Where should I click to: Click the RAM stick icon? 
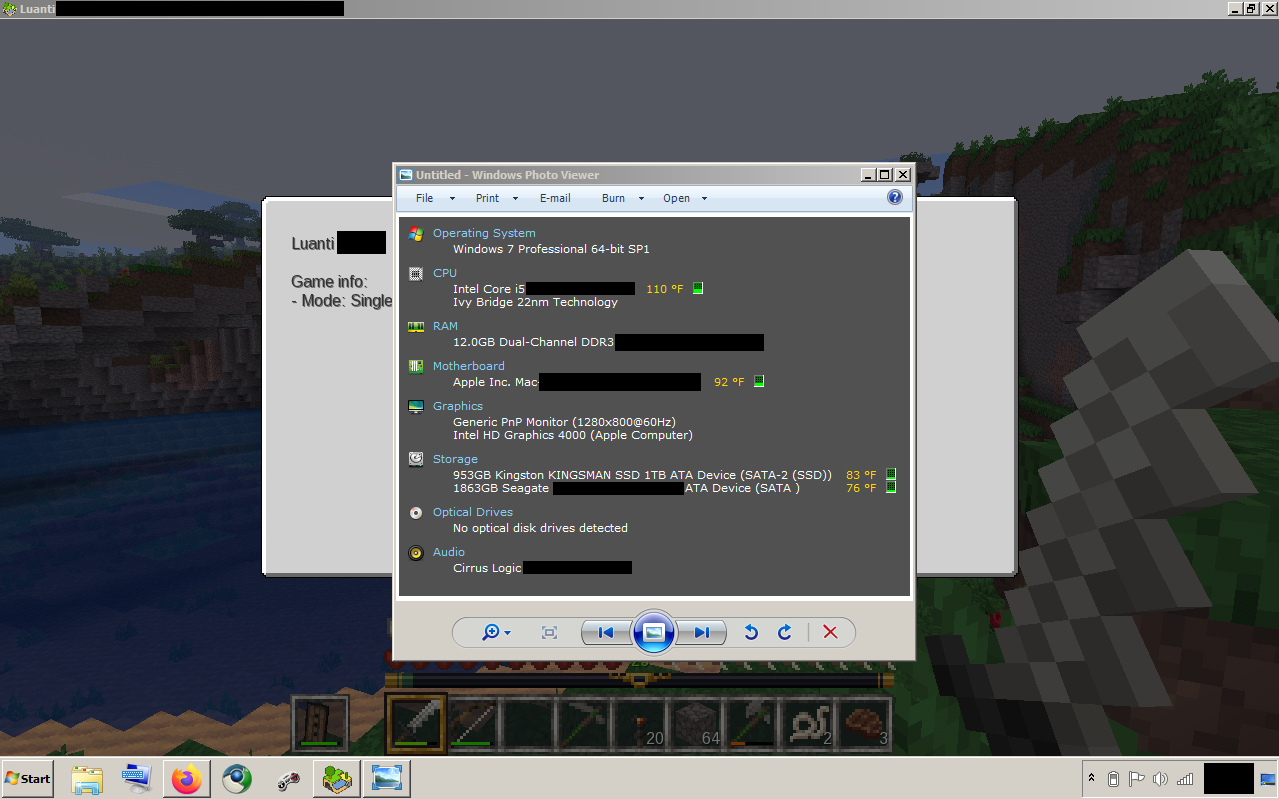[416, 326]
